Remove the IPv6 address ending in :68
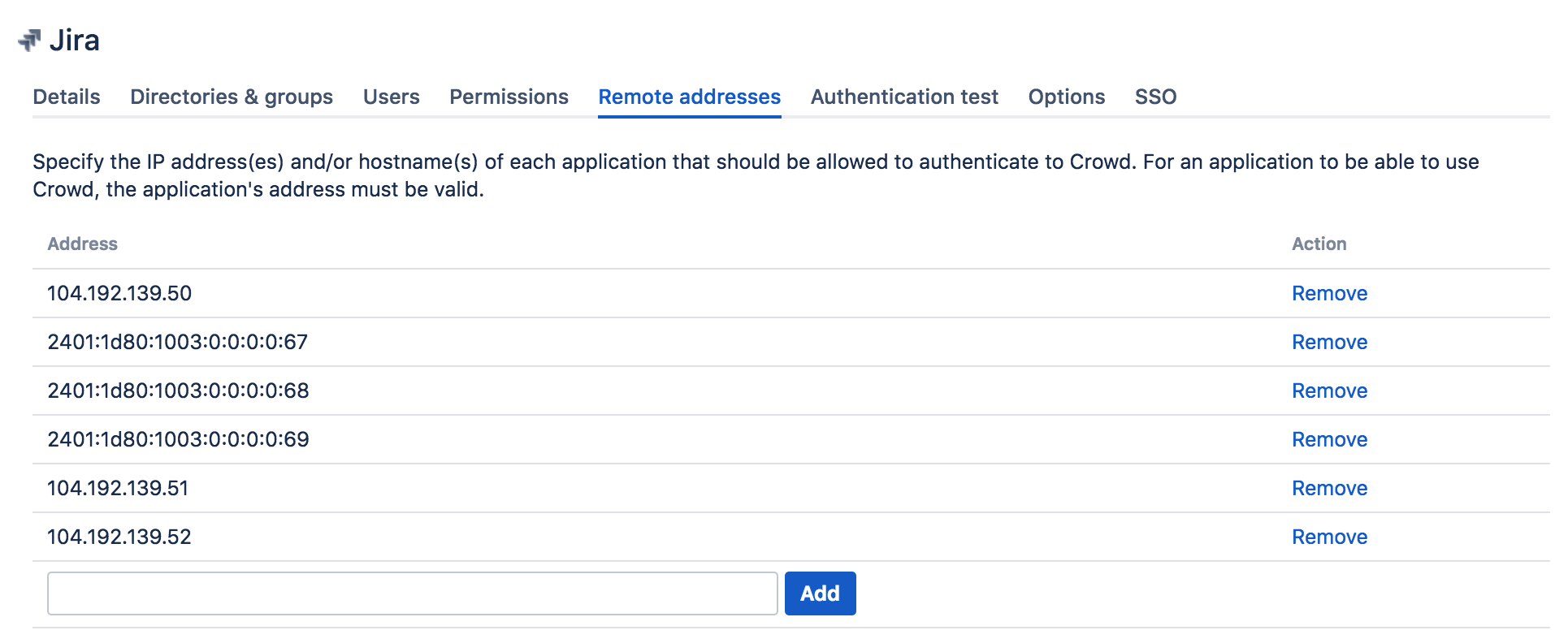The width and height of the screenshot is (1568, 643). point(1329,391)
